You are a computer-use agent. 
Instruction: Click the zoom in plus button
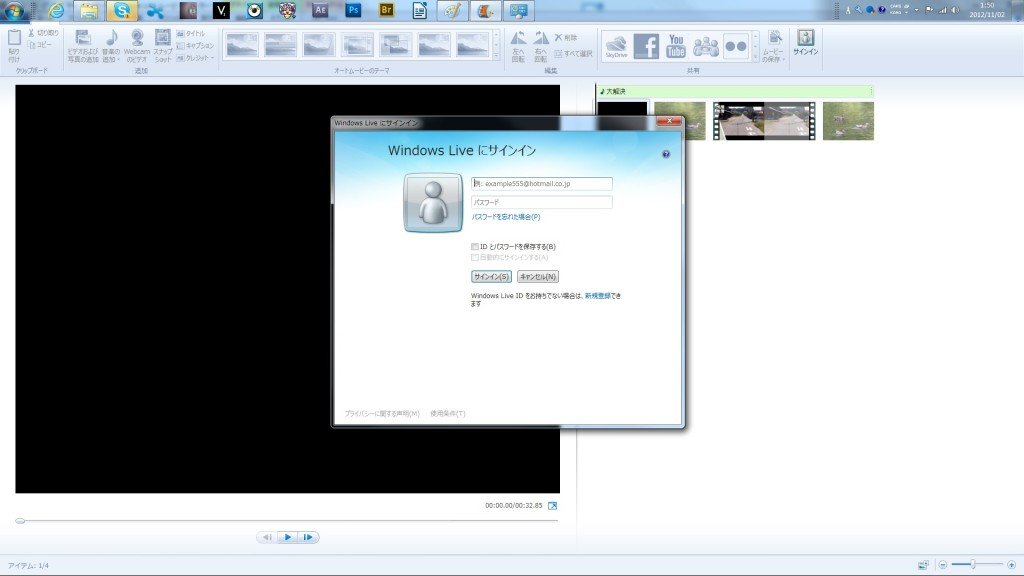coord(1011,565)
